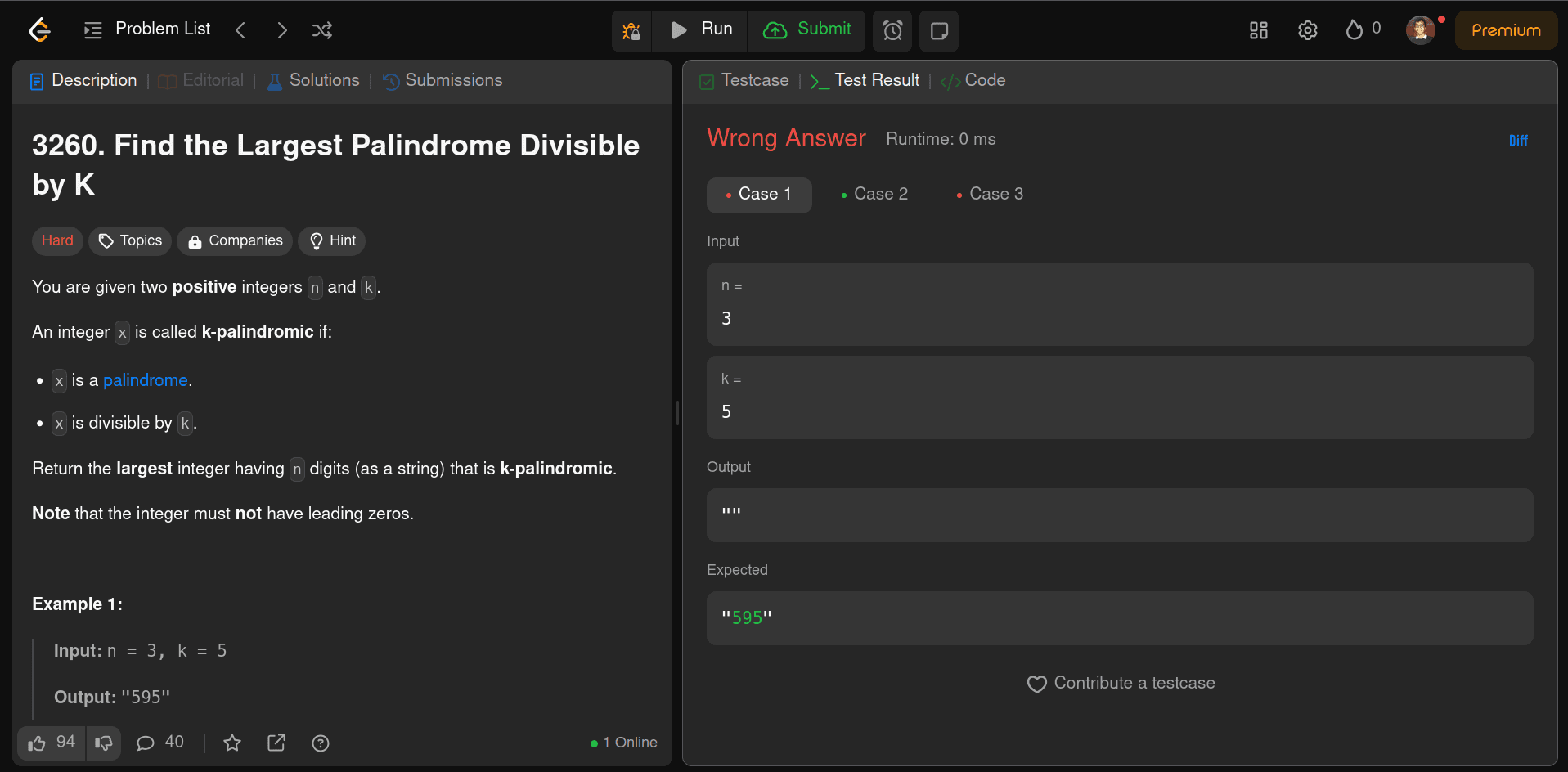Click the LeetCode logo icon
Screen dimensions: 1568x772
pyautogui.click(x=39, y=30)
